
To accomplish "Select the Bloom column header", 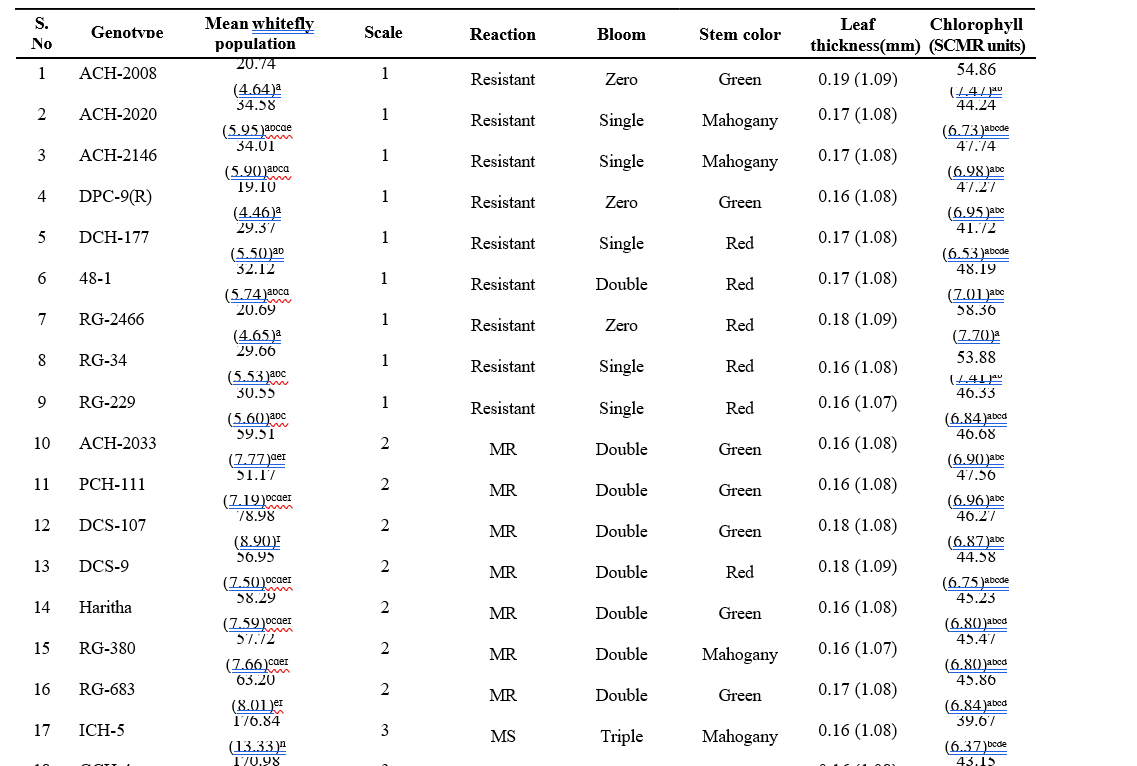I will click(x=621, y=35).
